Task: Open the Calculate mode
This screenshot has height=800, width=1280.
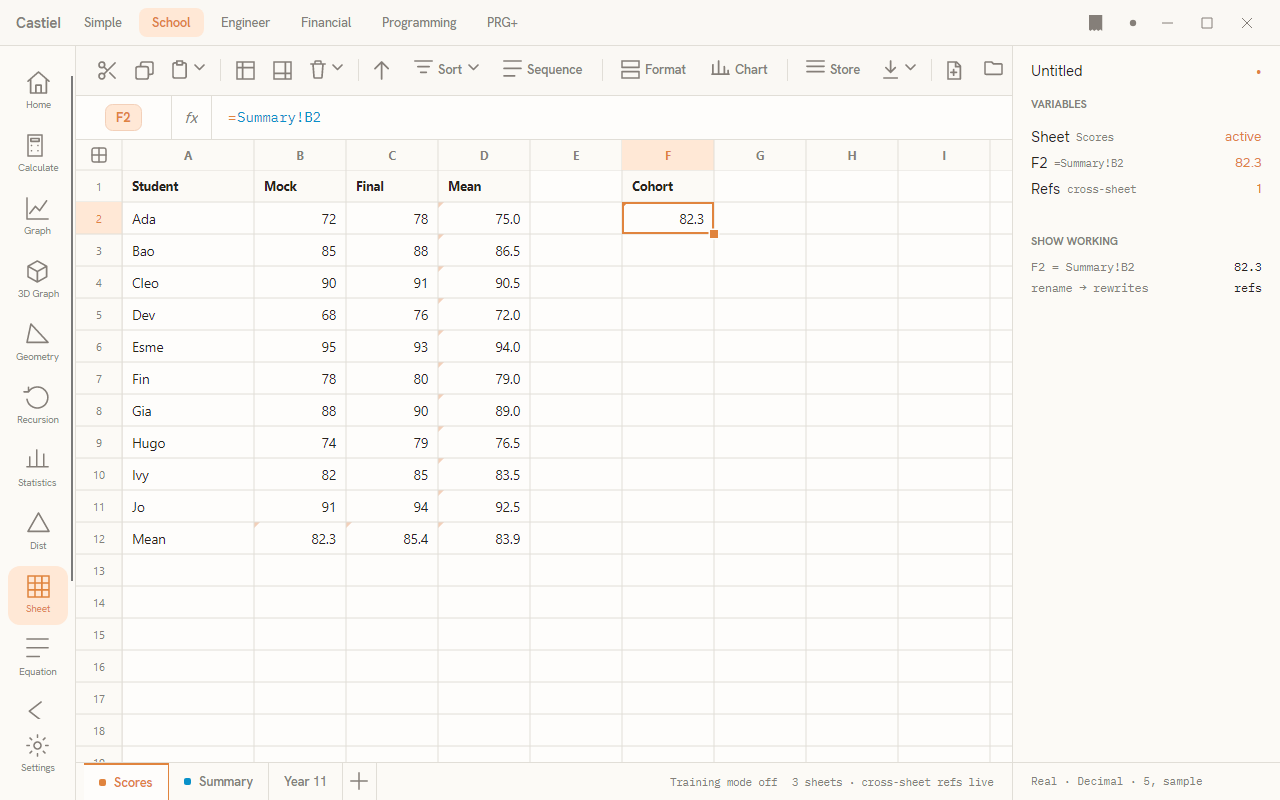Action: point(38,153)
